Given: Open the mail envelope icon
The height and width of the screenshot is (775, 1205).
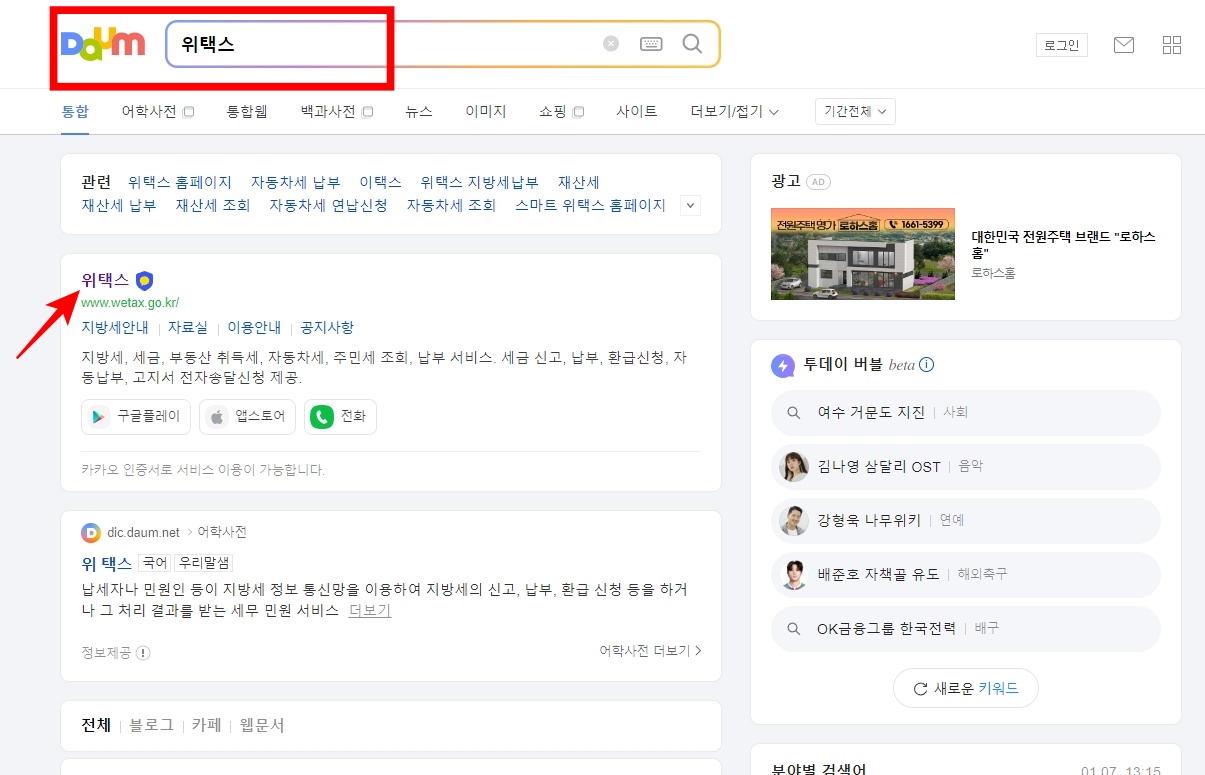Looking at the screenshot, I should 1124,45.
